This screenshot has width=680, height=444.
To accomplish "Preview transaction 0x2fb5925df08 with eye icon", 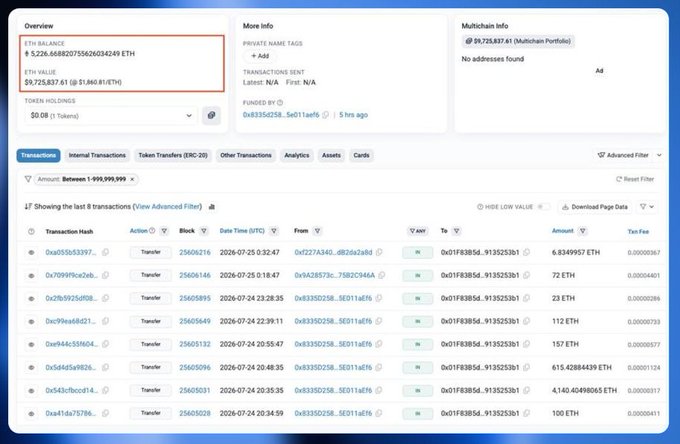I will coord(31,298).
